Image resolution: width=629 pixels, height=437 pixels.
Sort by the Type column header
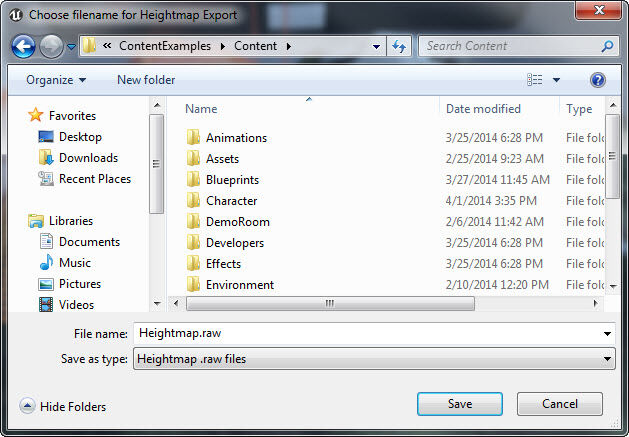click(579, 109)
